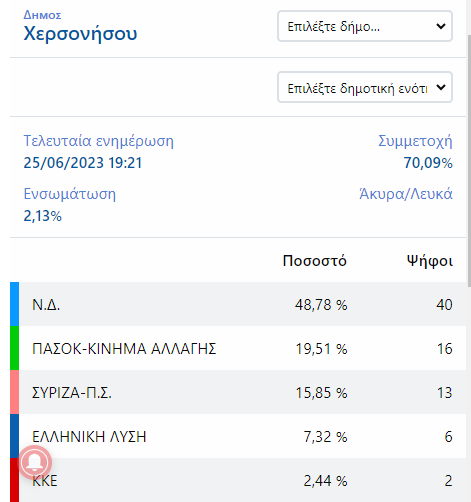
Task: Click the ΕΛΛΗΝΙΚΗ ΛΥΣΗ party name
Action: click(x=89, y=437)
